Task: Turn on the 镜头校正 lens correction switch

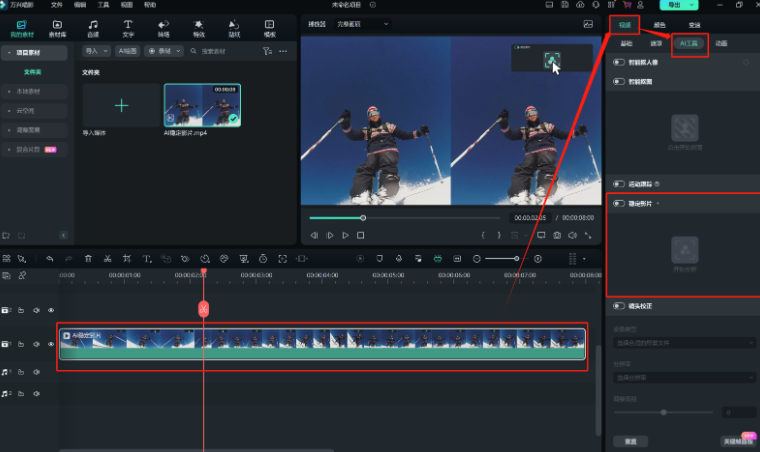Action: [620, 308]
